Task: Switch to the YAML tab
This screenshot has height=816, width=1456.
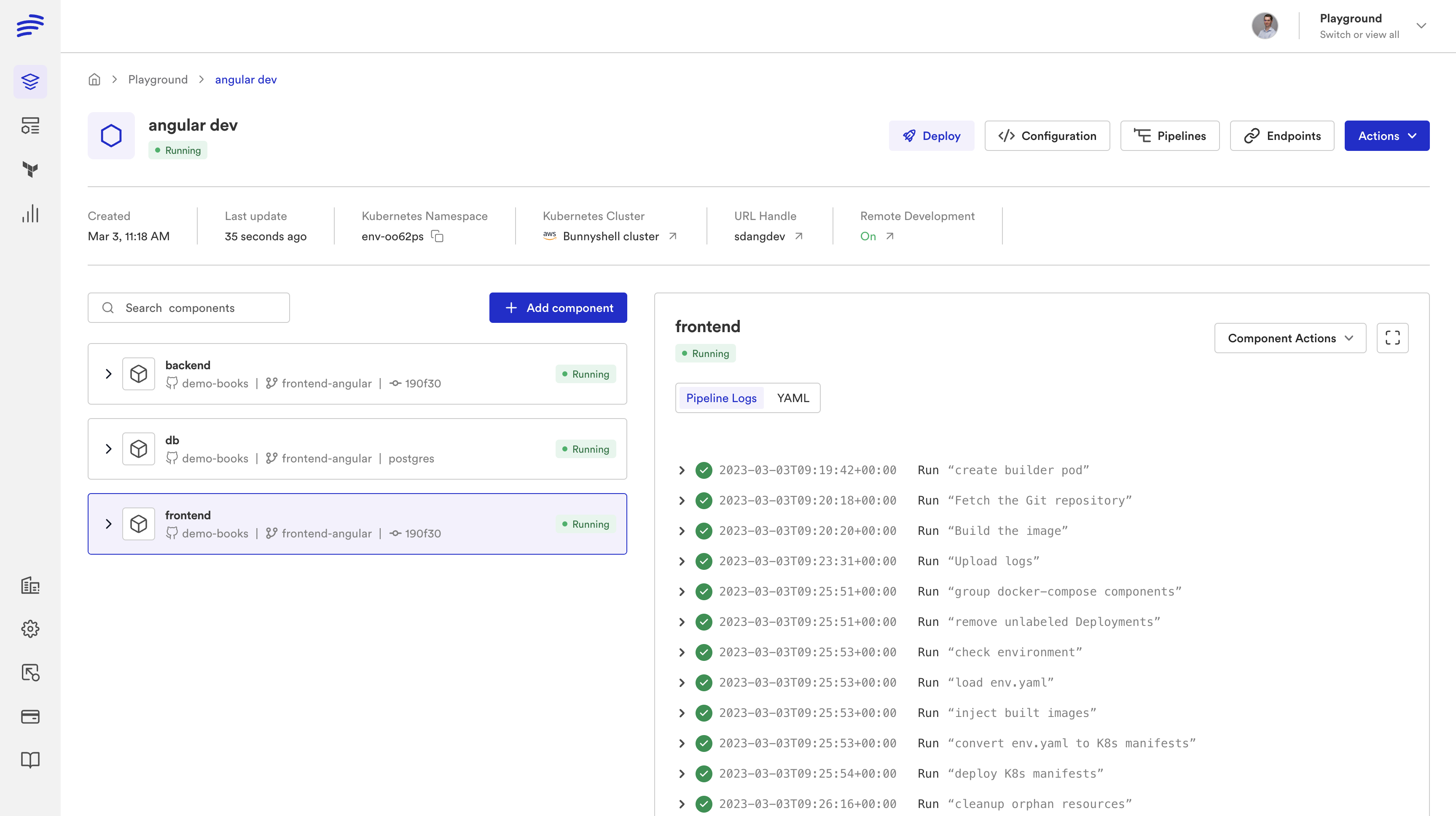Action: (792, 398)
